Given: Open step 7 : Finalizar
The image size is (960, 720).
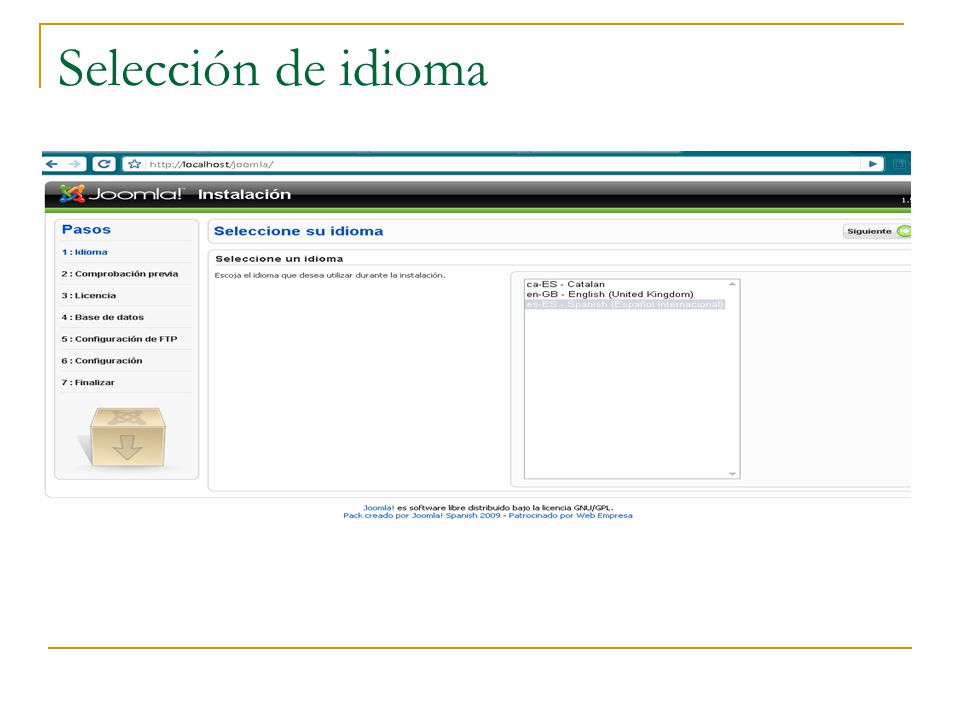Looking at the screenshot, I should click(x=88, y=383).
